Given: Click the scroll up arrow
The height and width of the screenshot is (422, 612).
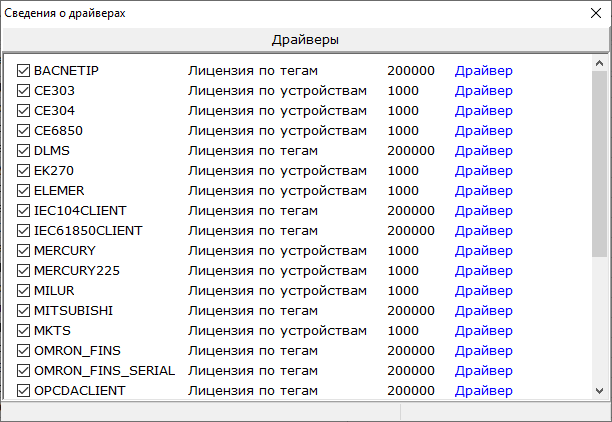Looking at the screenshot, I should (x=600, y=63).
